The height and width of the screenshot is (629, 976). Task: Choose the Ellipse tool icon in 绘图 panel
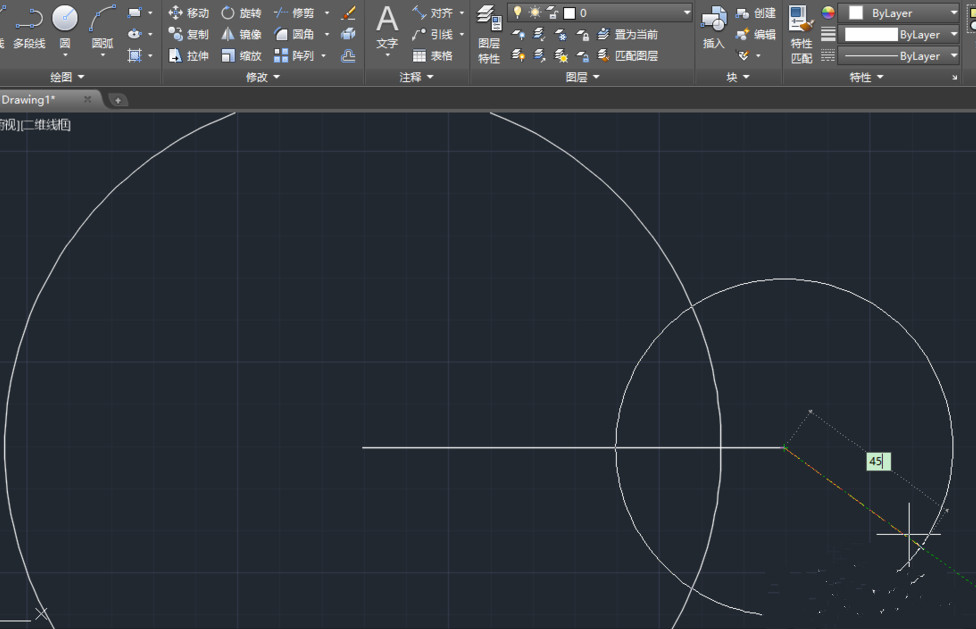tap(134, 34)
